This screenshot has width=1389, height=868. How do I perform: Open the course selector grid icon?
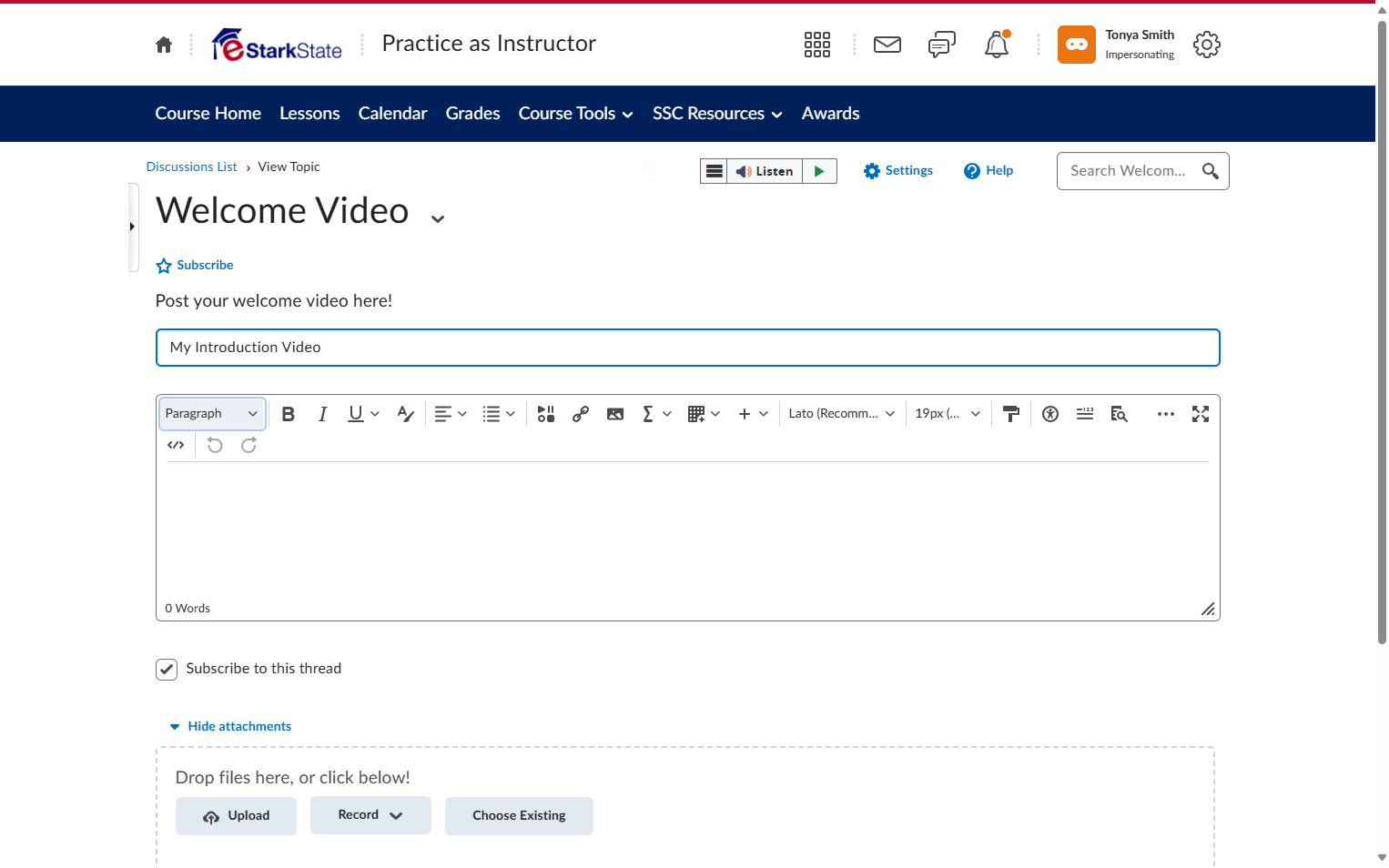click(817, 45)
